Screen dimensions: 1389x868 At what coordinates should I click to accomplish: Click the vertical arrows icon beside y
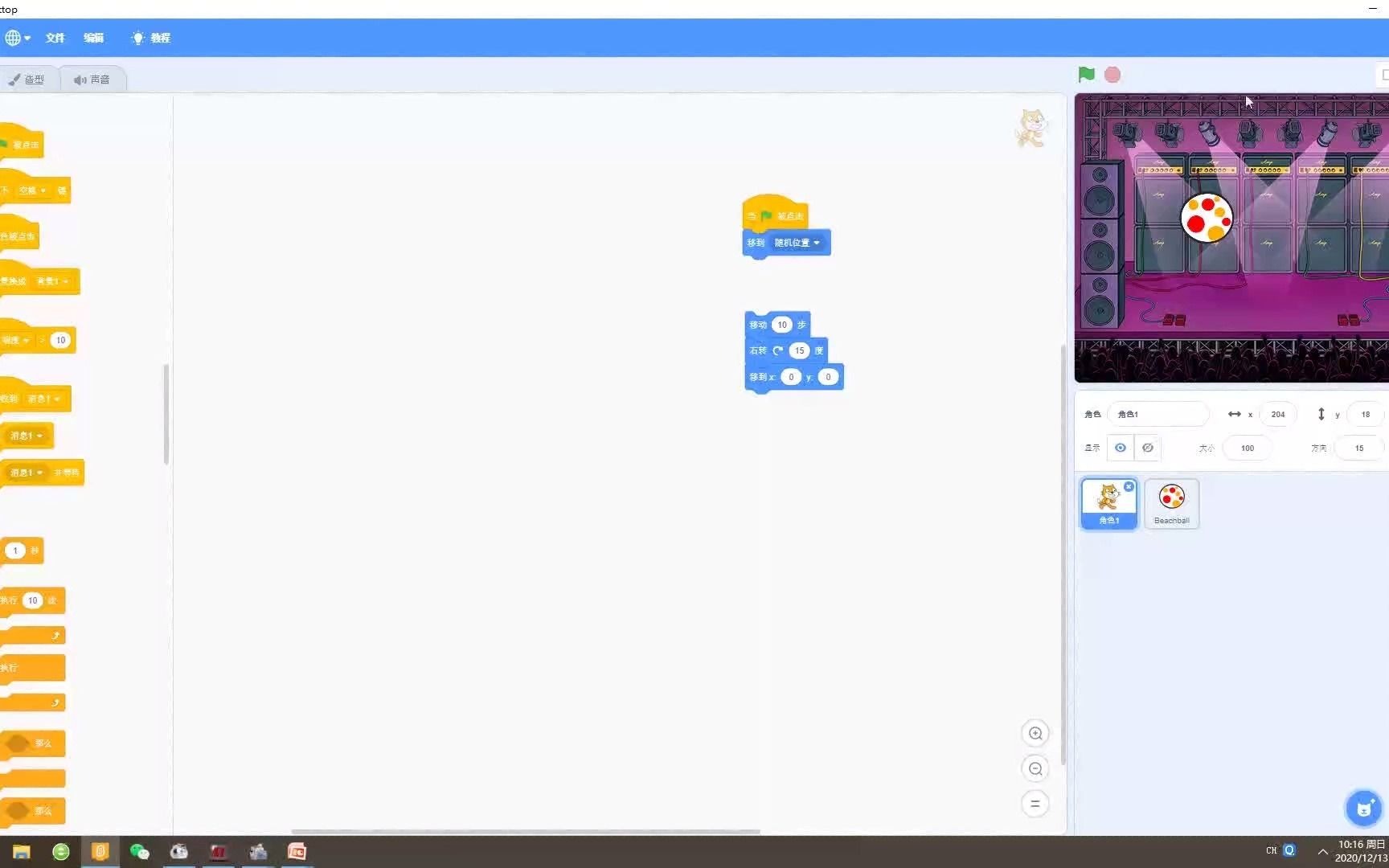coord(1321,414)
